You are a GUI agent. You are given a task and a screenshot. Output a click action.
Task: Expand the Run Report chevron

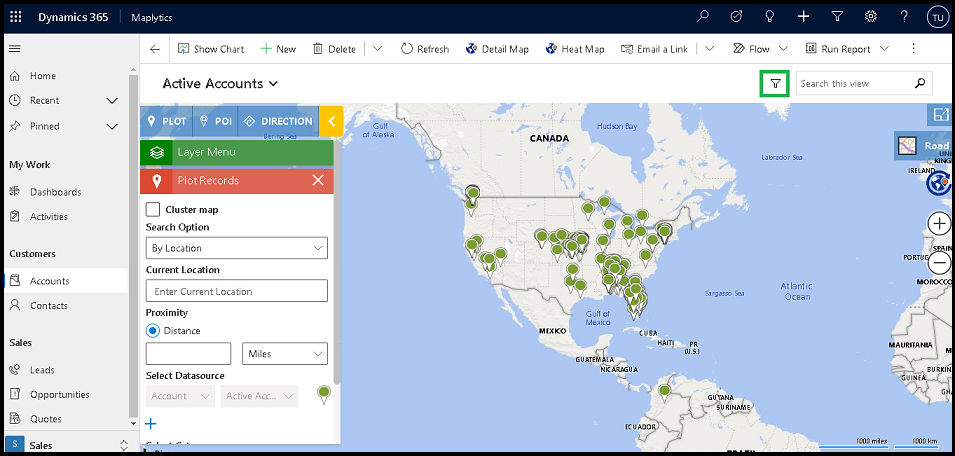coord(884,49)
